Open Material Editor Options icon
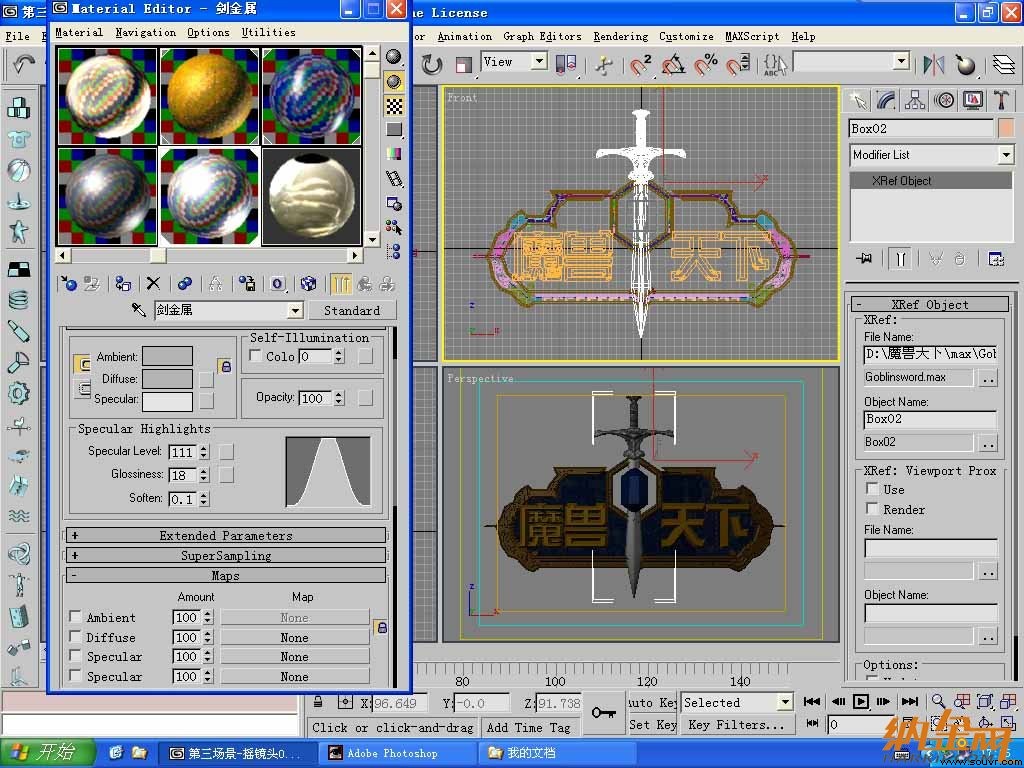The height and width of the screenshot is (768, 1024). [x=394, y=203]
